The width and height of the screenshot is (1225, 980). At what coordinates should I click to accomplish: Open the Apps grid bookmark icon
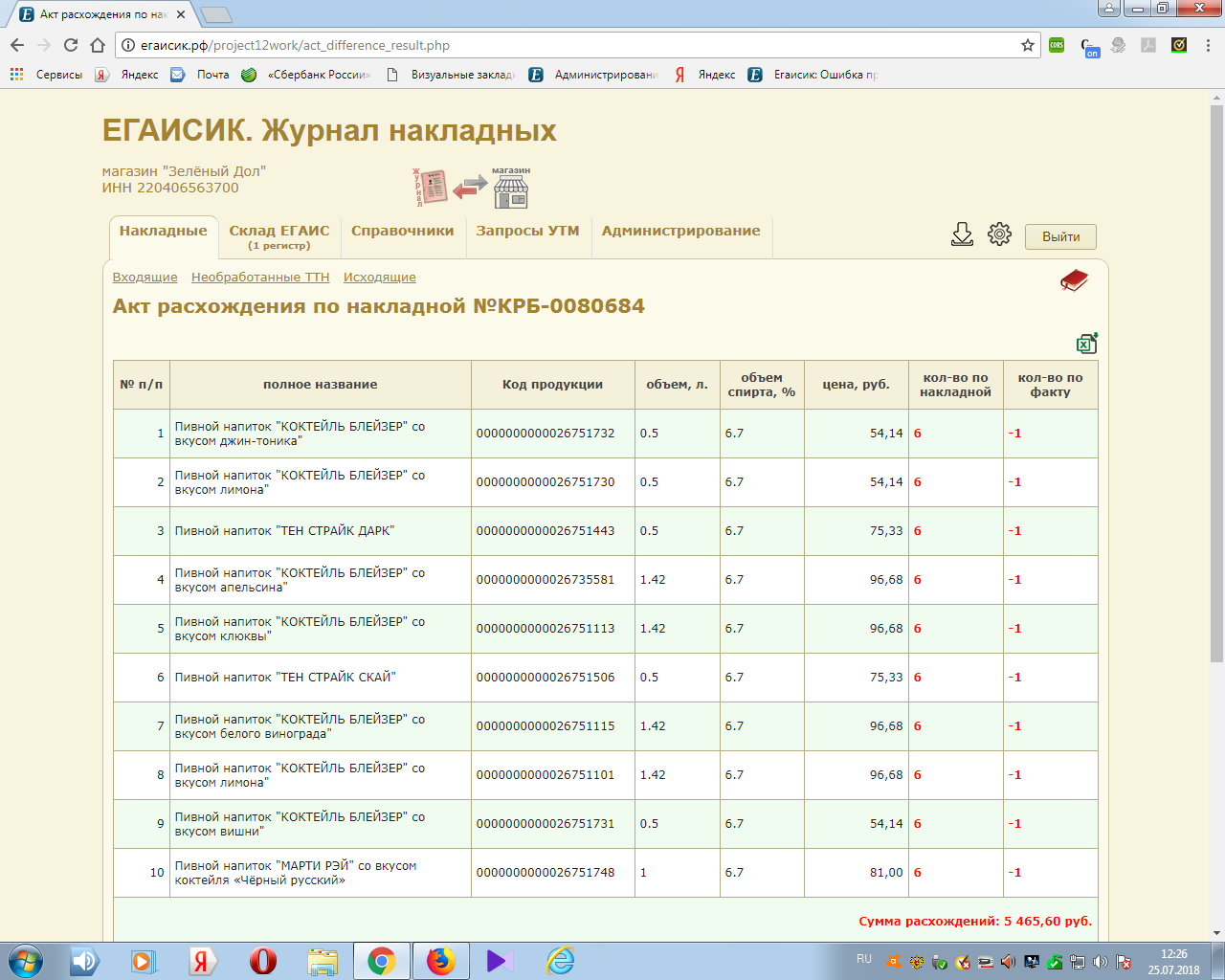tap(16, 74)
